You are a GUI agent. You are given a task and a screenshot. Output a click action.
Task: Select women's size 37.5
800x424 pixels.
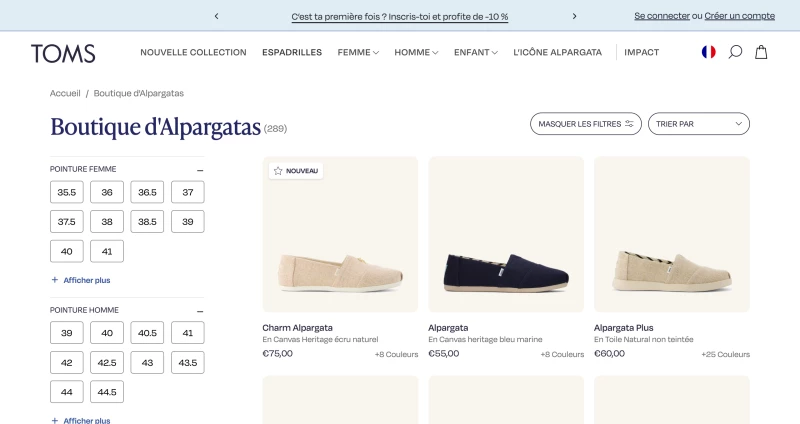click(66, 222)
